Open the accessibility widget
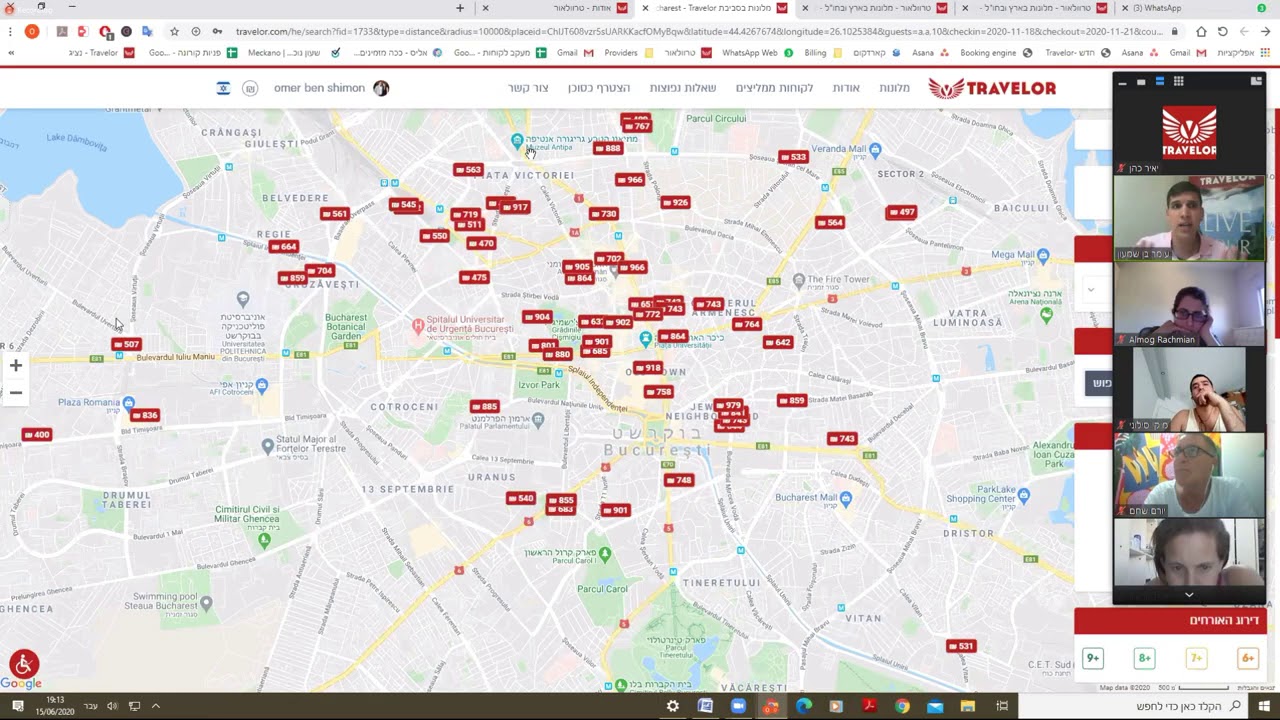 (x=24, y=664)
